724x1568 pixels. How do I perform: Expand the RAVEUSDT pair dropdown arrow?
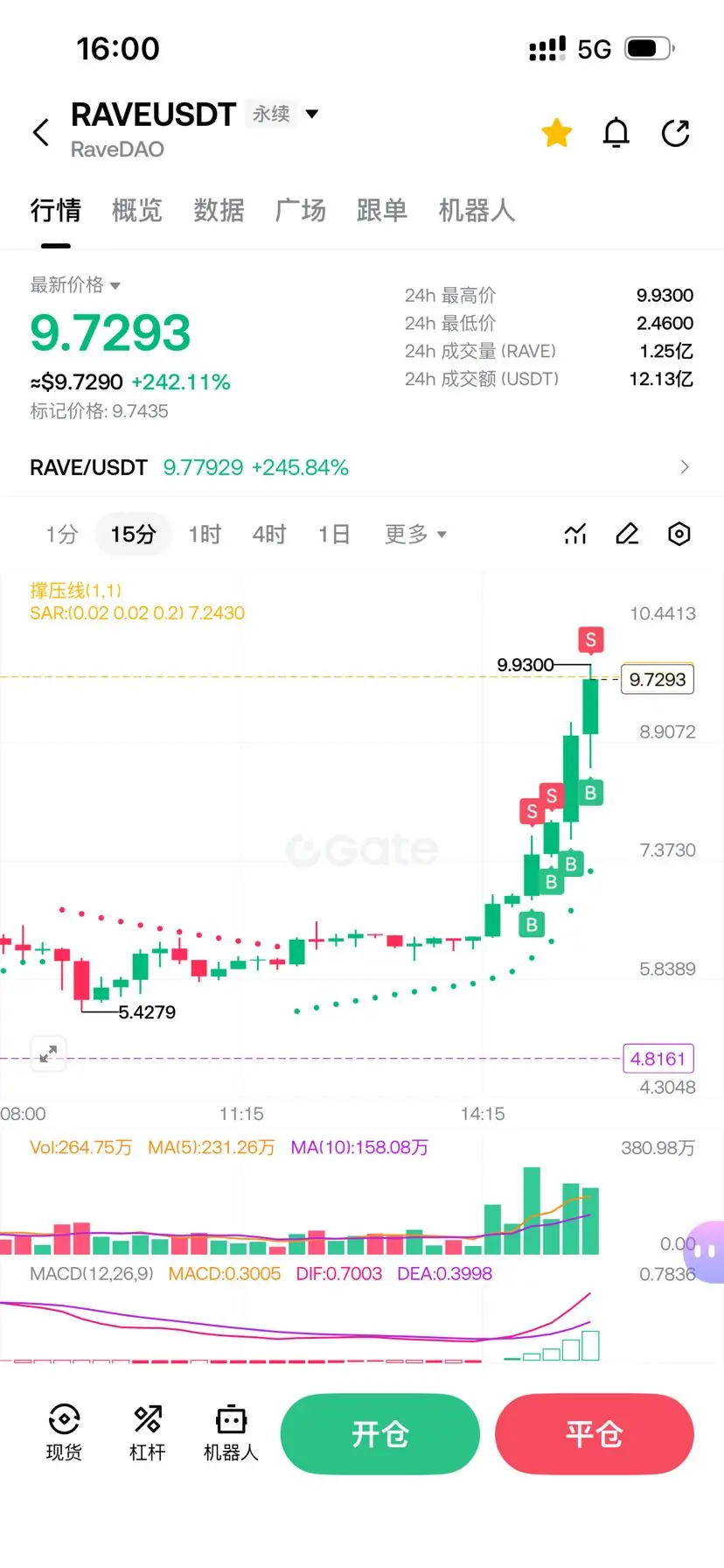tap(312, 114)
